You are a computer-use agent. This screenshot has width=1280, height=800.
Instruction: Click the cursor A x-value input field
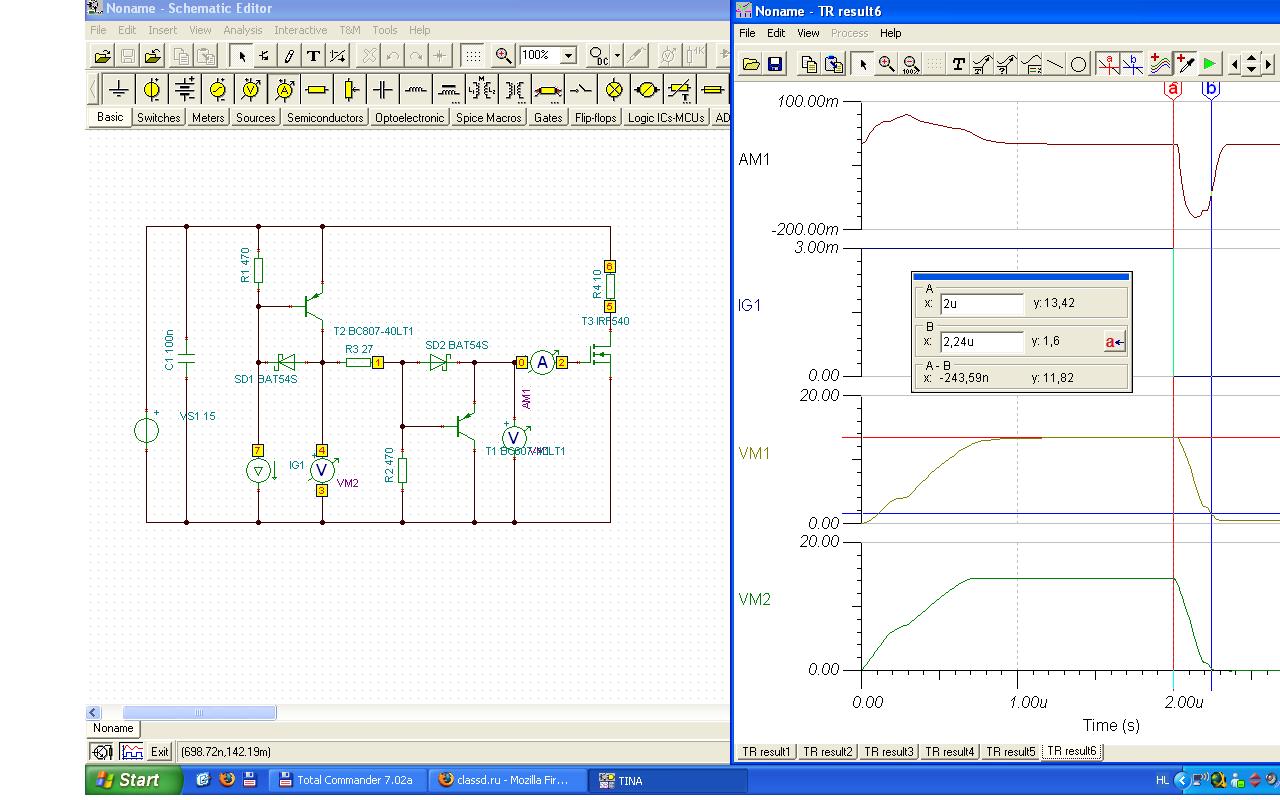click(x=982, y=304)
